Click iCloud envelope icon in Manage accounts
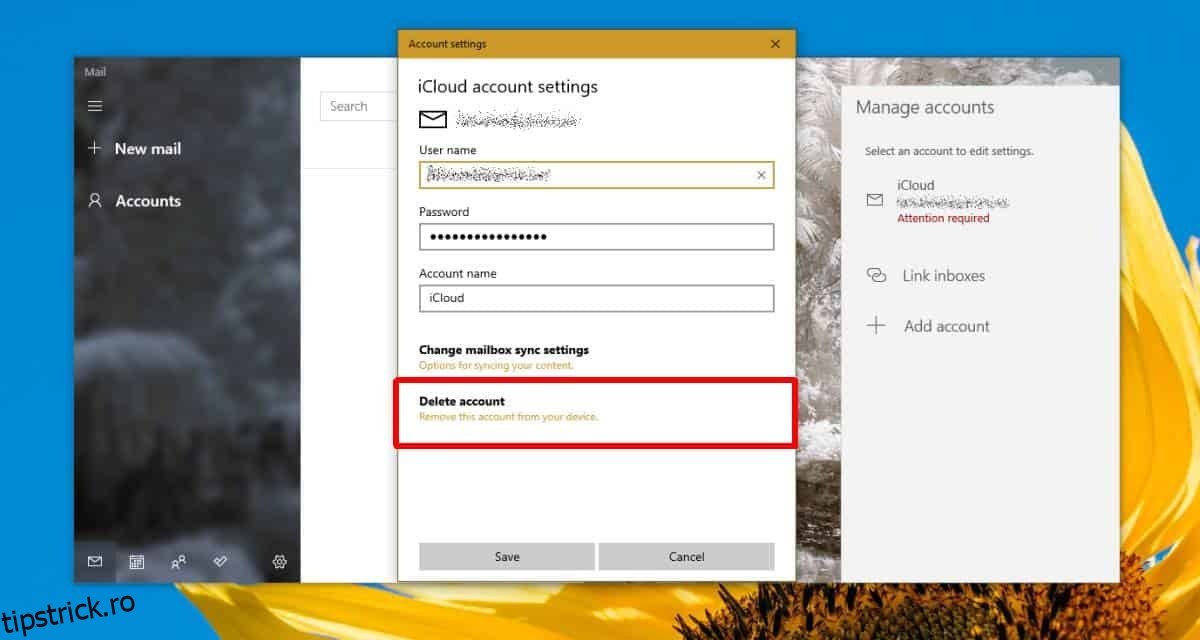 (875, 200)
